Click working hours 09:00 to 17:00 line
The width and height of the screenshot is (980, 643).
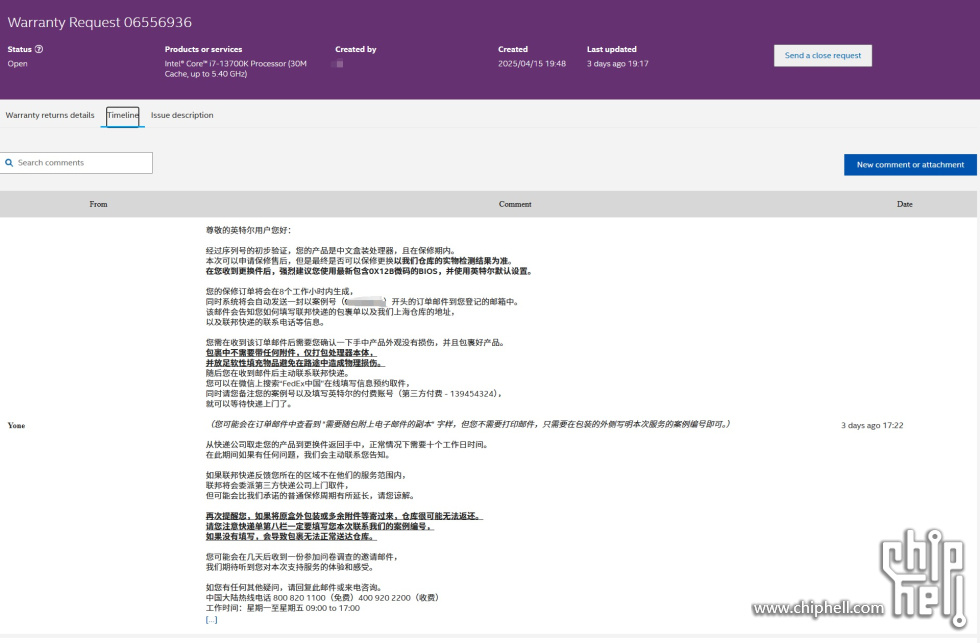[x=282, y=608]
